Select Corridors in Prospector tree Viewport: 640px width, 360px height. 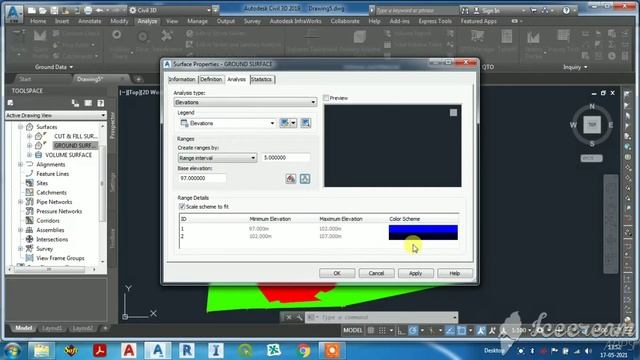pos(48,221)
